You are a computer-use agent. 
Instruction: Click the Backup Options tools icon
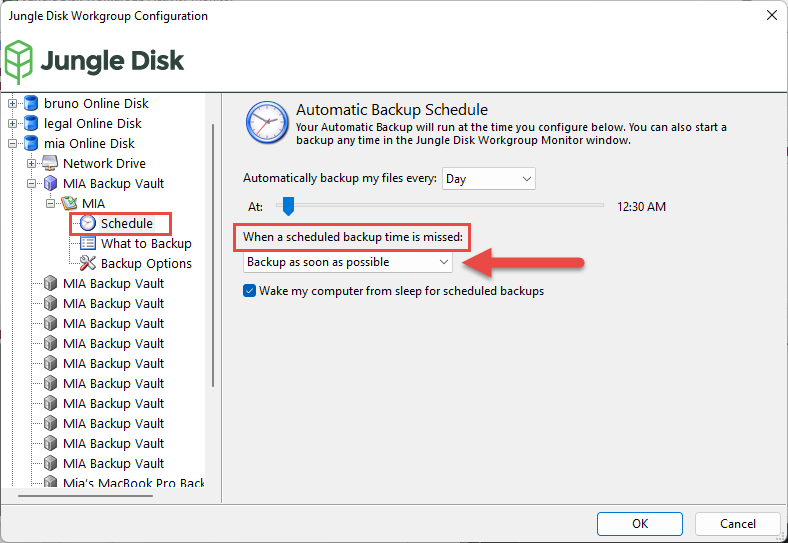click(87, 263)
